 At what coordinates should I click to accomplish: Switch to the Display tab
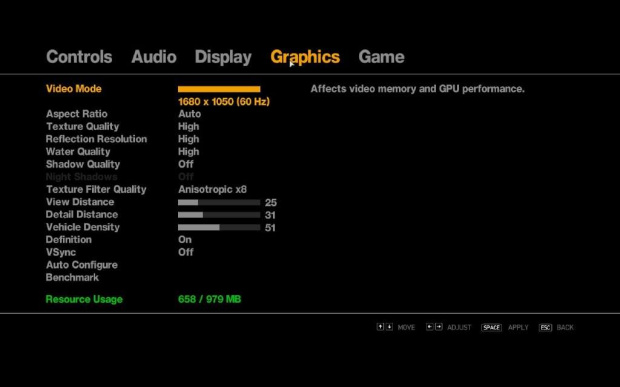coord(223,57)
